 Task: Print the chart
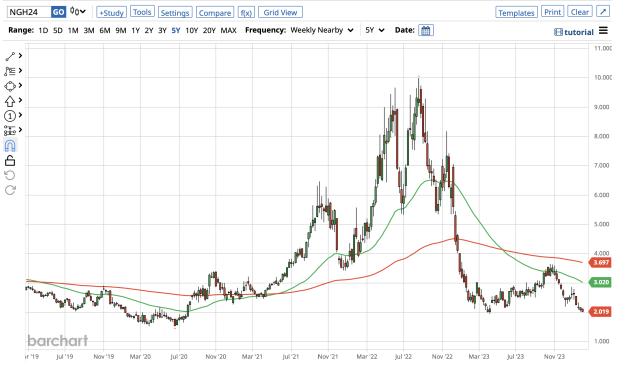(x=552, y=12)
